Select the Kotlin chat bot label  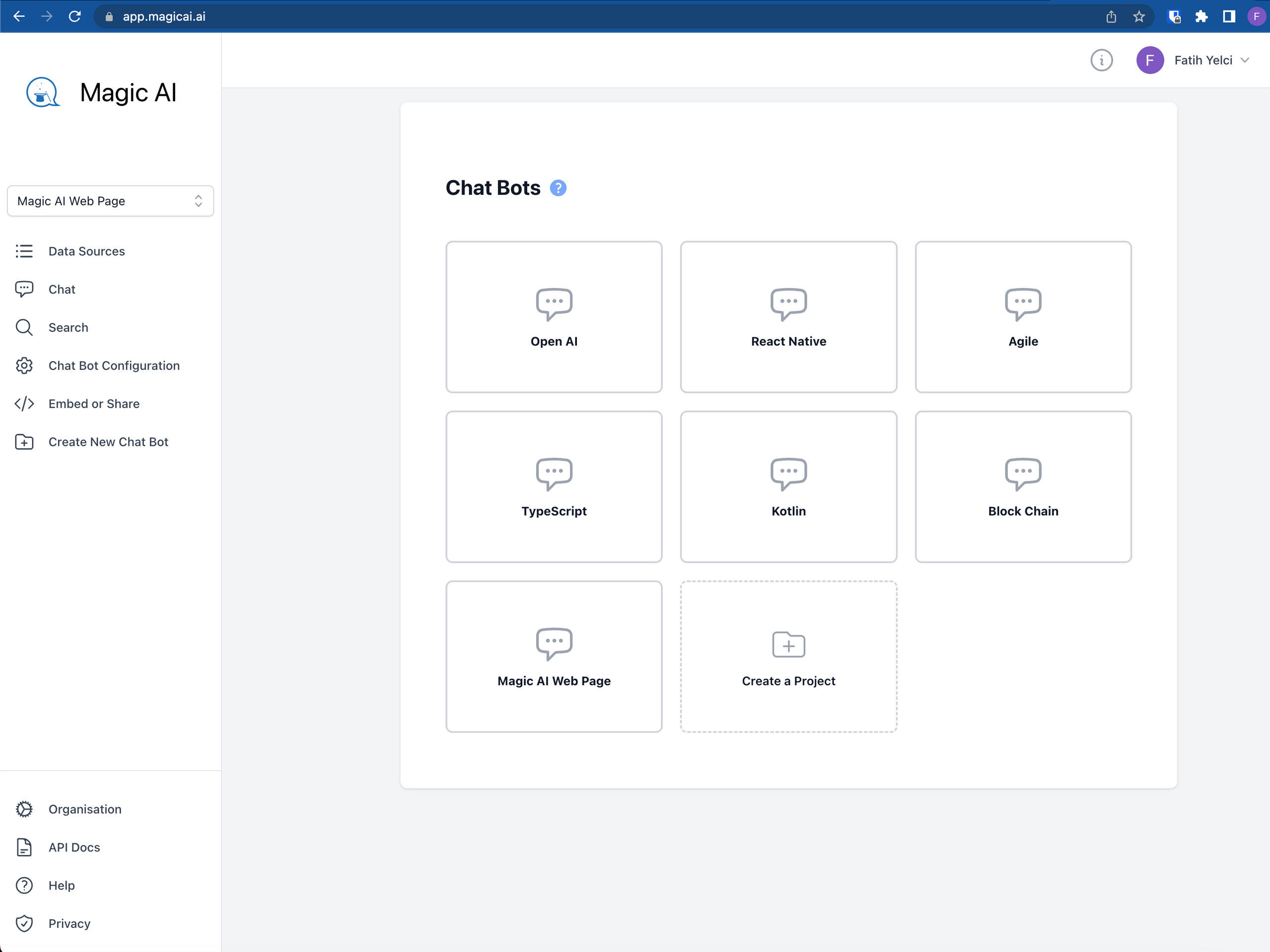tap(788, 511)
